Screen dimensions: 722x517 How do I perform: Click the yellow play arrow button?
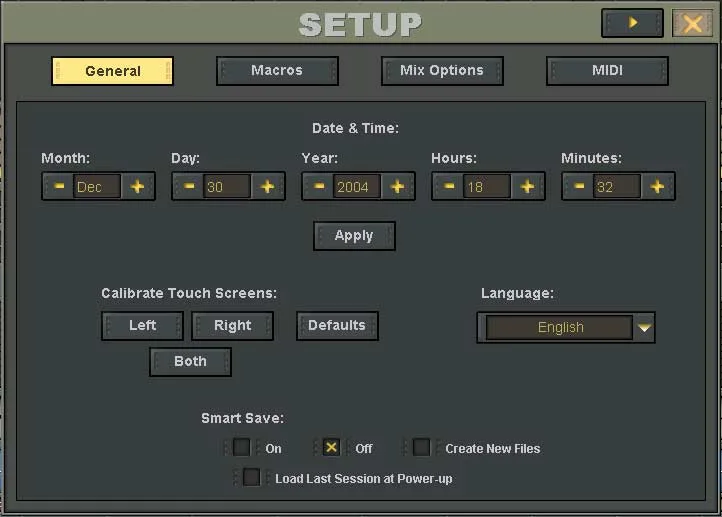632,23
